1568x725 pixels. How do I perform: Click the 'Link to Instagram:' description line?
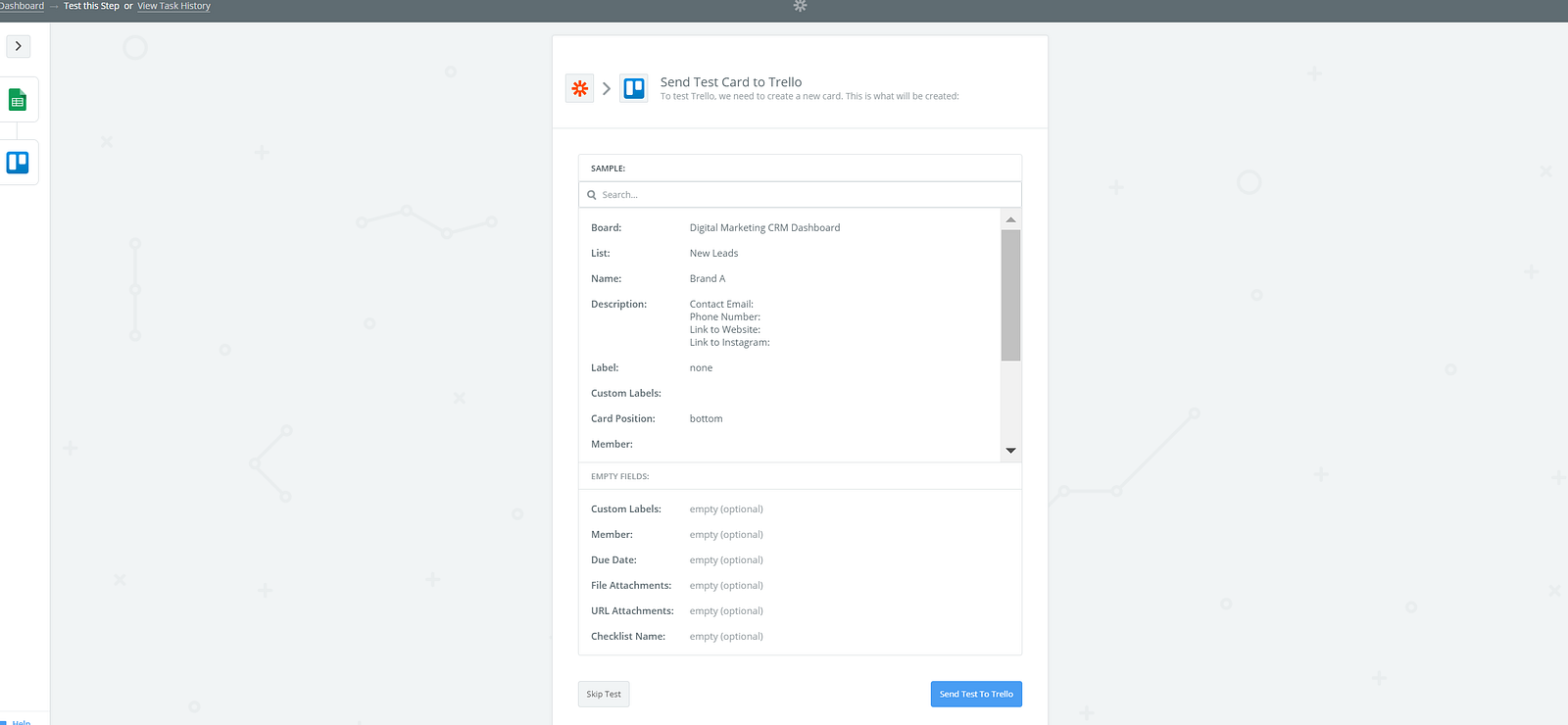(x=730, y=342)
